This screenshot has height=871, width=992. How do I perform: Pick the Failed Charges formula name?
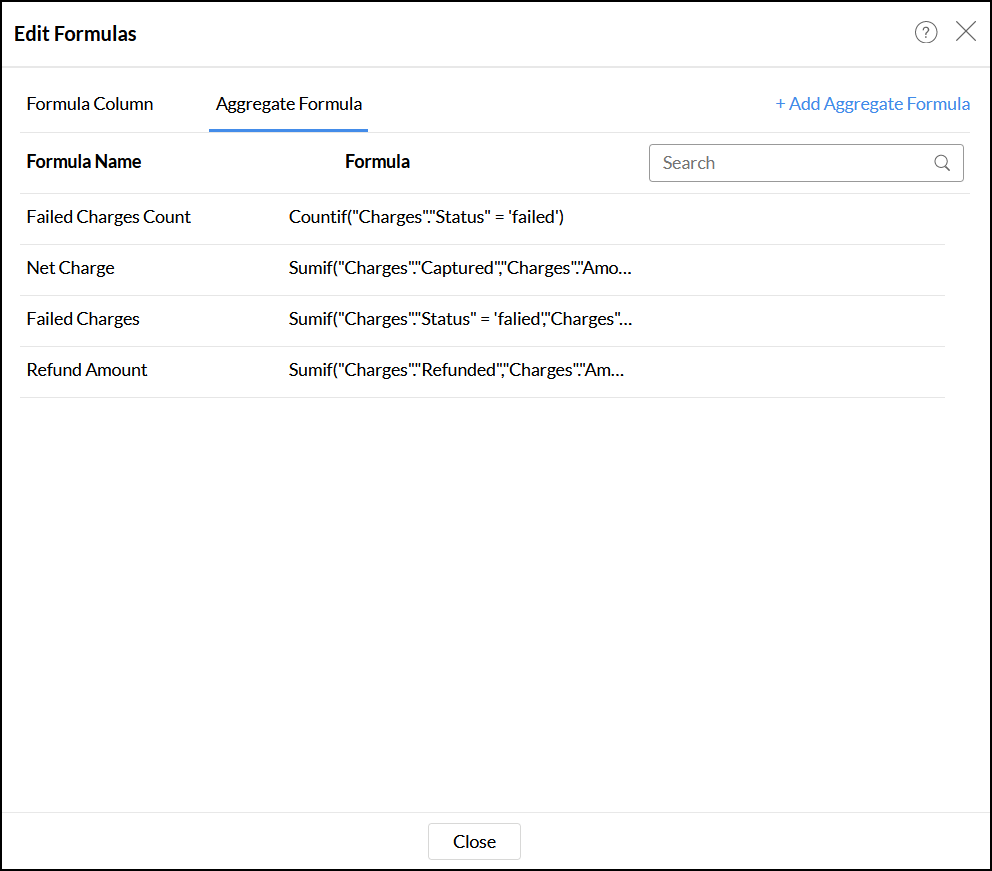click(x=83, y=319)
